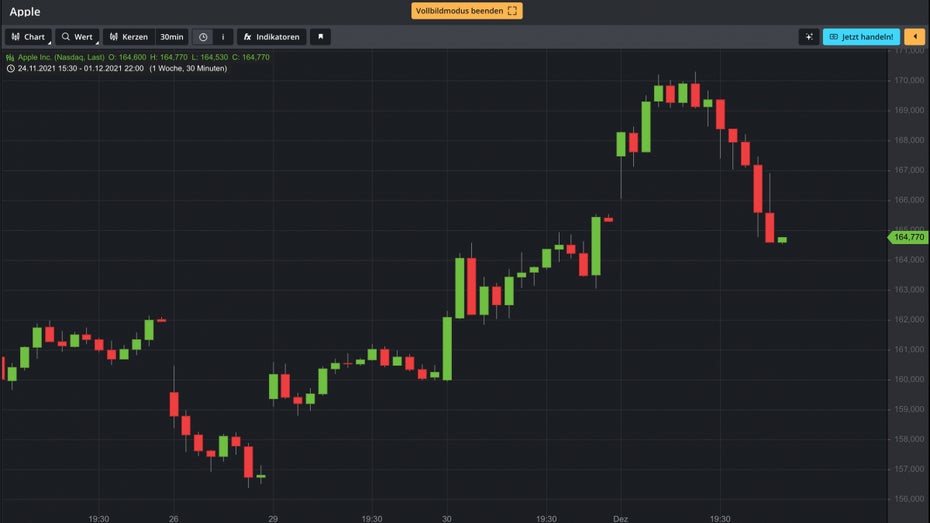The height and width of the screenshot is (523, 930).
Task: Click the Apple title heading
Action: (x=25, y=12)
